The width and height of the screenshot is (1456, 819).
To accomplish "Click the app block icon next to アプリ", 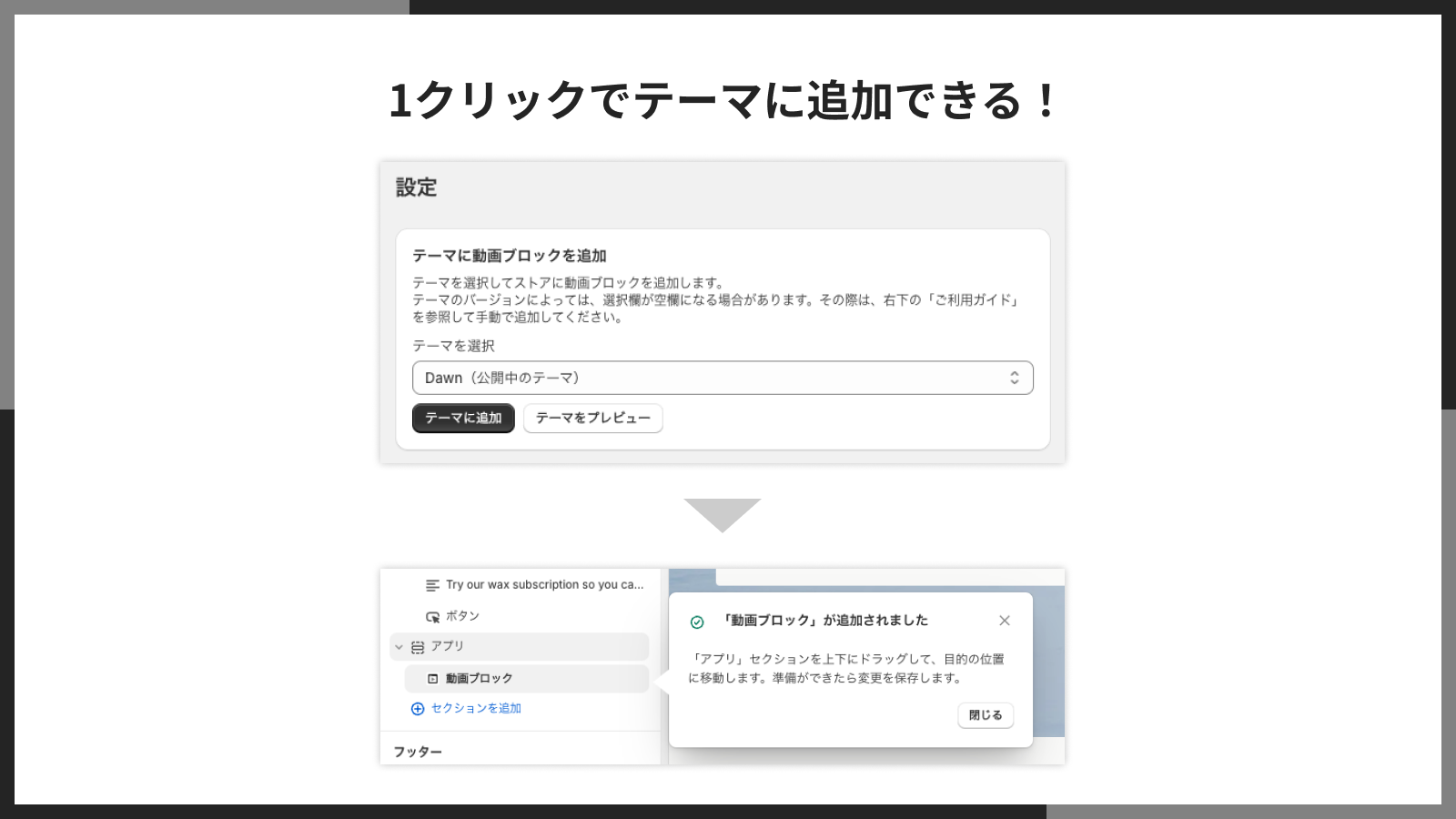I will click(x=419, y=646).
